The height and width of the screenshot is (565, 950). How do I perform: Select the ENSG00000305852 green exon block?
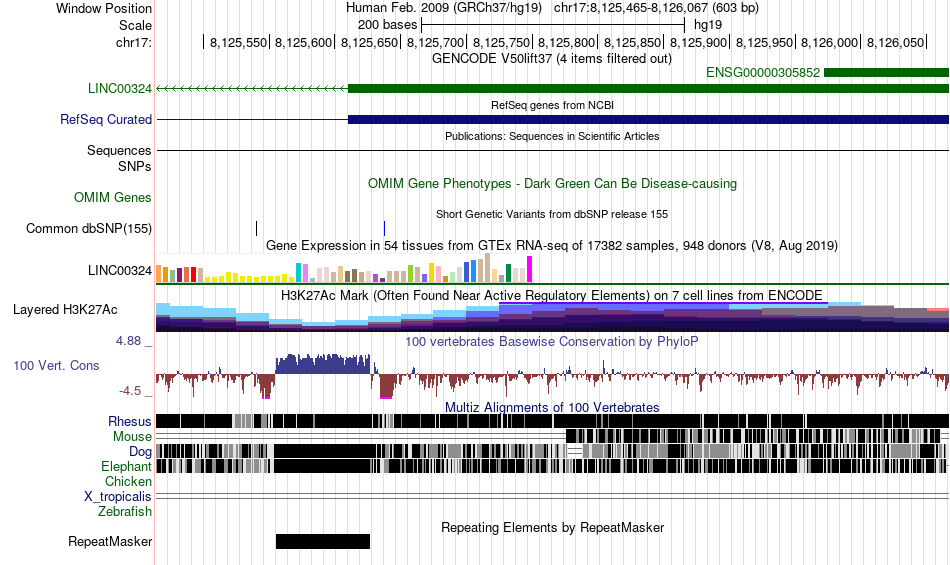(x=886, y=73)
